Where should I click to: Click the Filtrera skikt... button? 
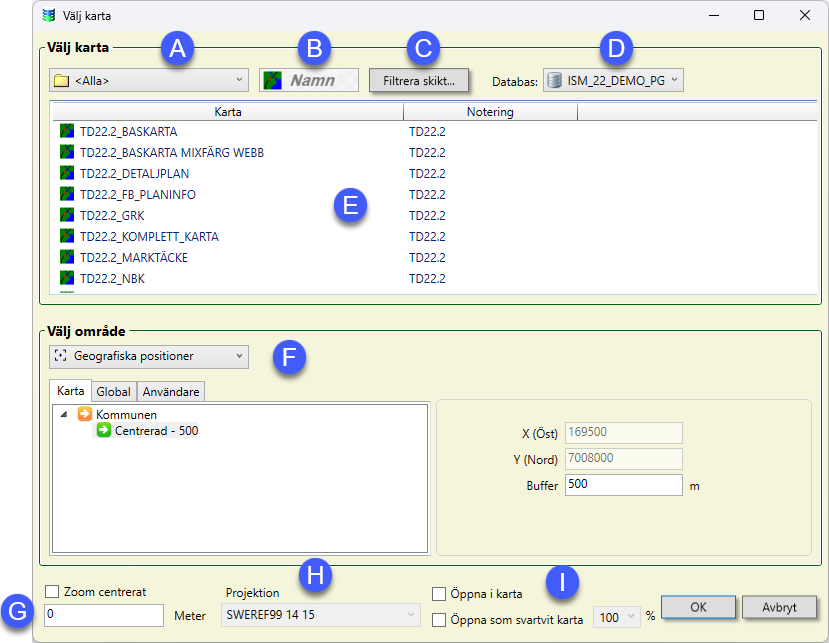419,80
